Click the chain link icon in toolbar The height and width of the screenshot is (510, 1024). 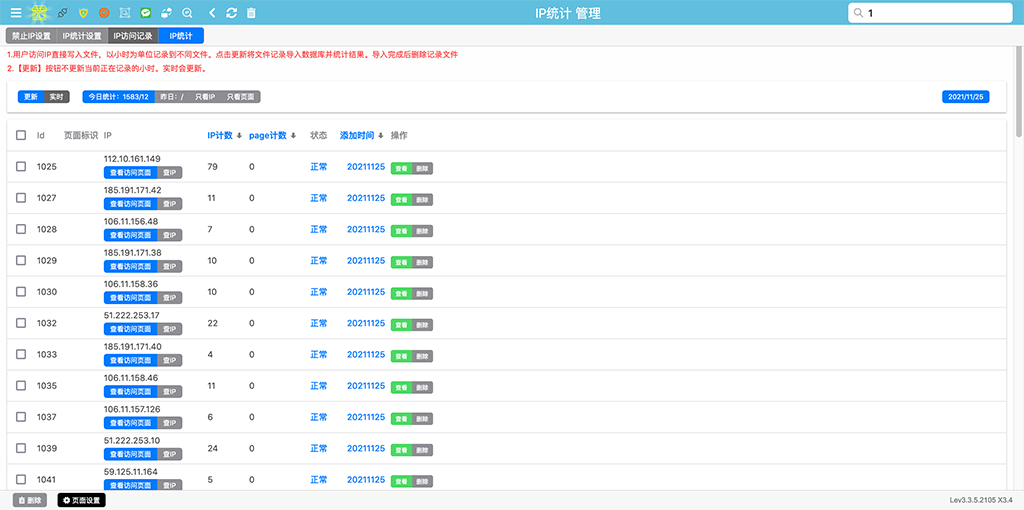tap(63, 13)
